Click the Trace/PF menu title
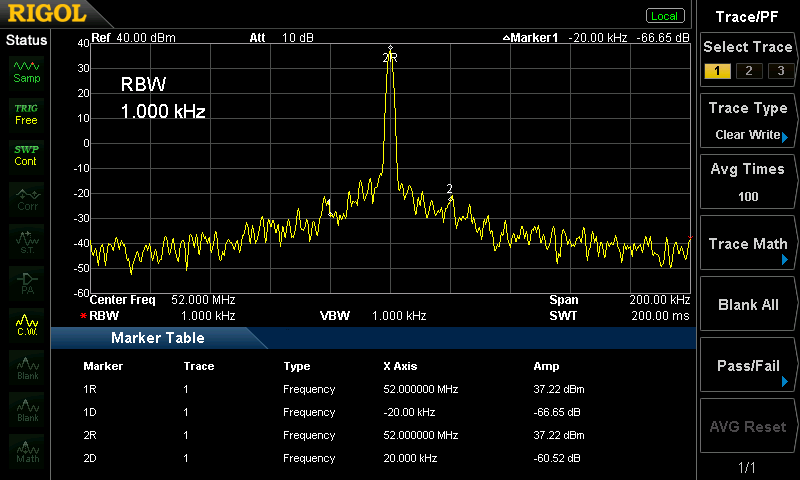 pos(748,15)
